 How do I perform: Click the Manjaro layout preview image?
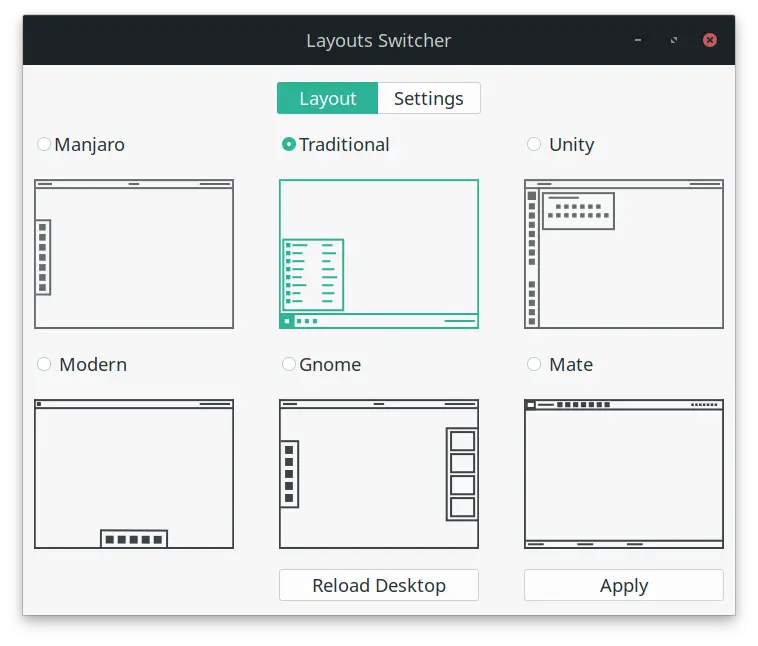pyautogui.click(x=134, y=254)
